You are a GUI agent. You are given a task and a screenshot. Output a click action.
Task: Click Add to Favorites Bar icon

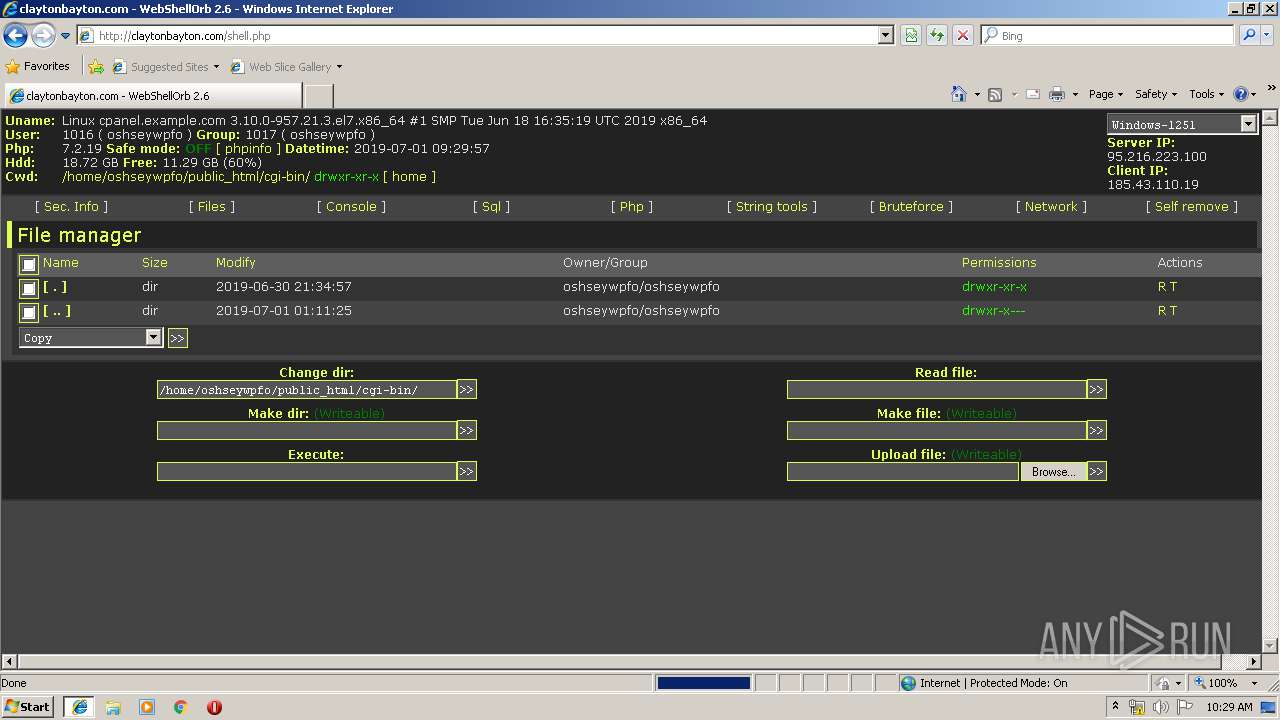96,67
